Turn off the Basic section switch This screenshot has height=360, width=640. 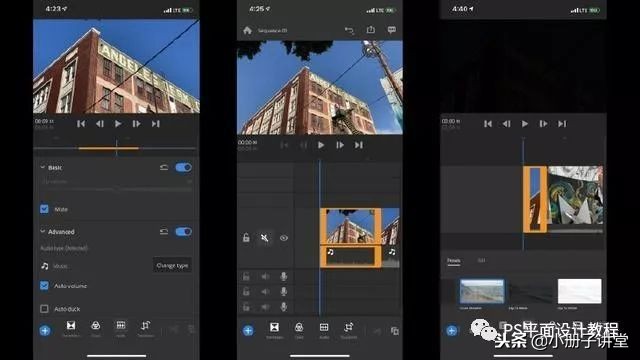click(x=183, y=167)
